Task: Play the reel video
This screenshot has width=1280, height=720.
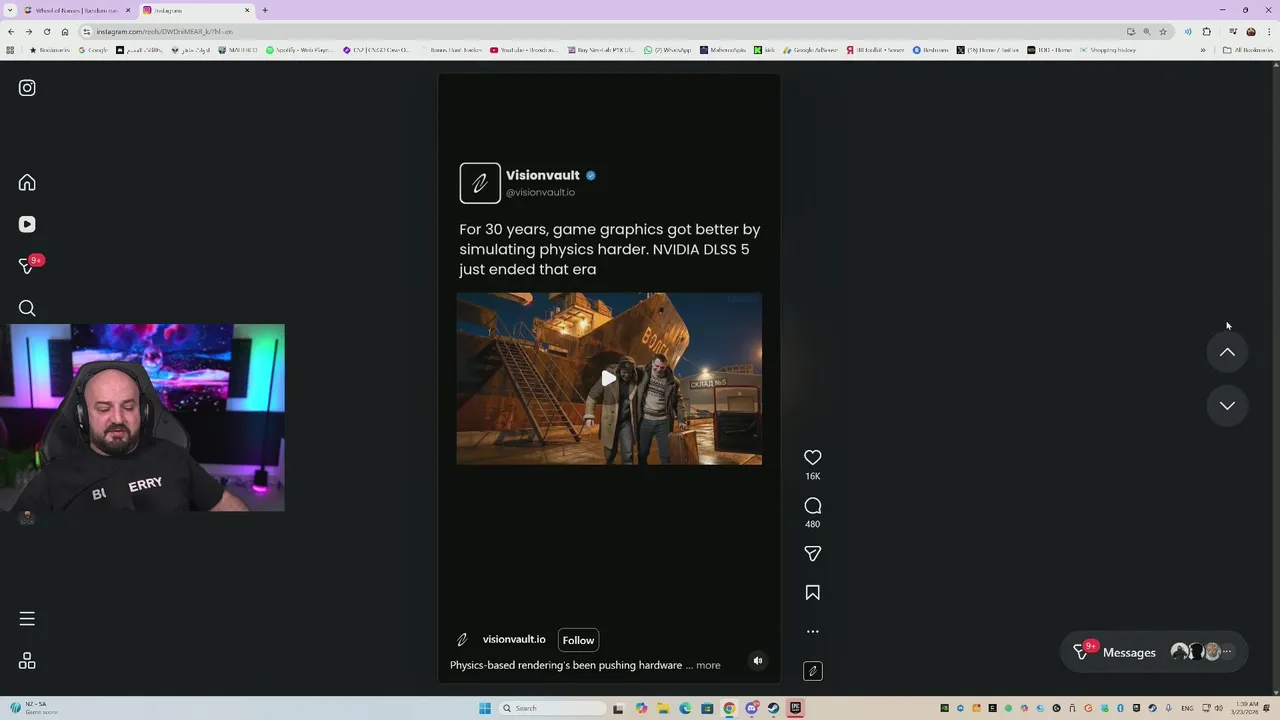Action: click(608, 379)
